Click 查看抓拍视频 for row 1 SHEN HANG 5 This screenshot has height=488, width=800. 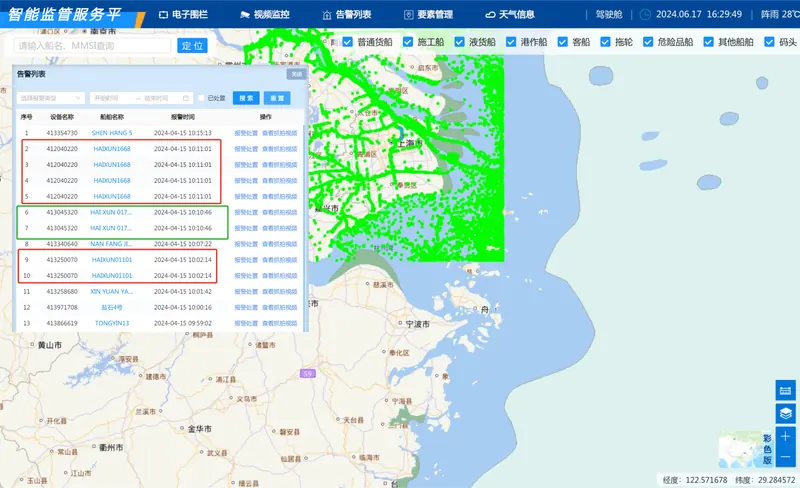tap(280, 133)
